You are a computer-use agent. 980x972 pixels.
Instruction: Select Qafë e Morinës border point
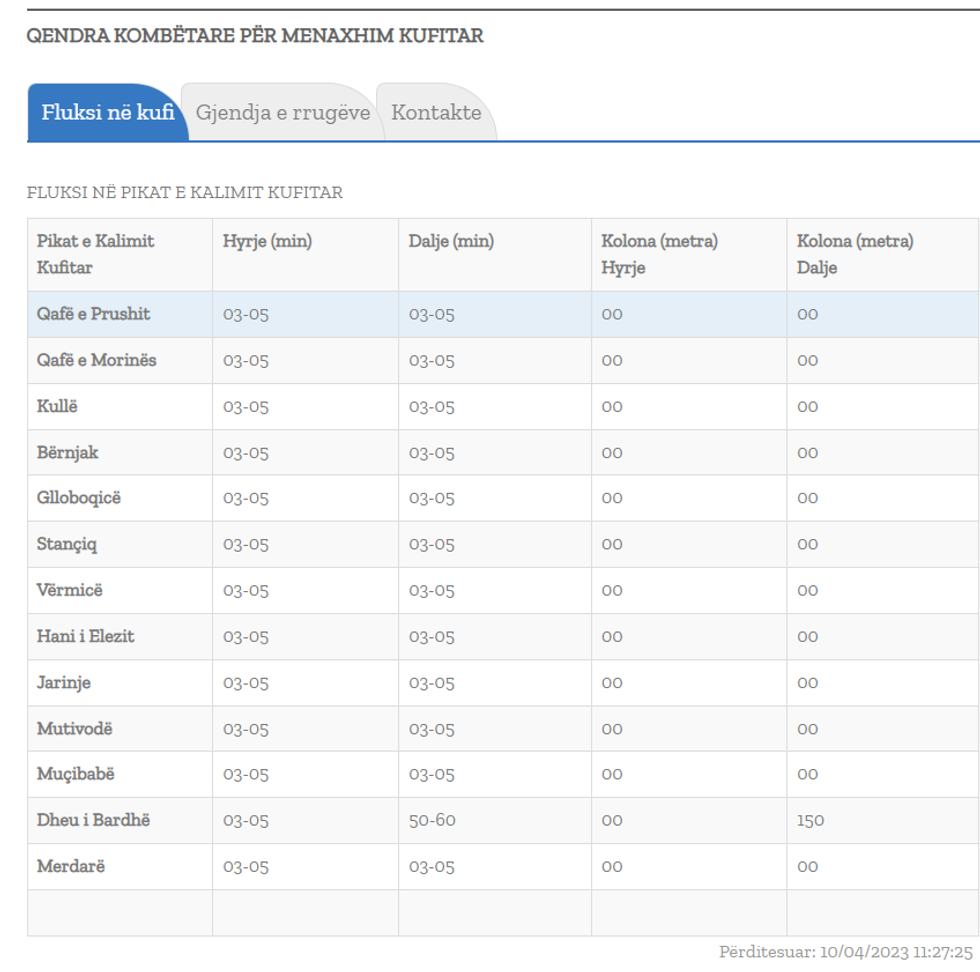click(96, 360)
